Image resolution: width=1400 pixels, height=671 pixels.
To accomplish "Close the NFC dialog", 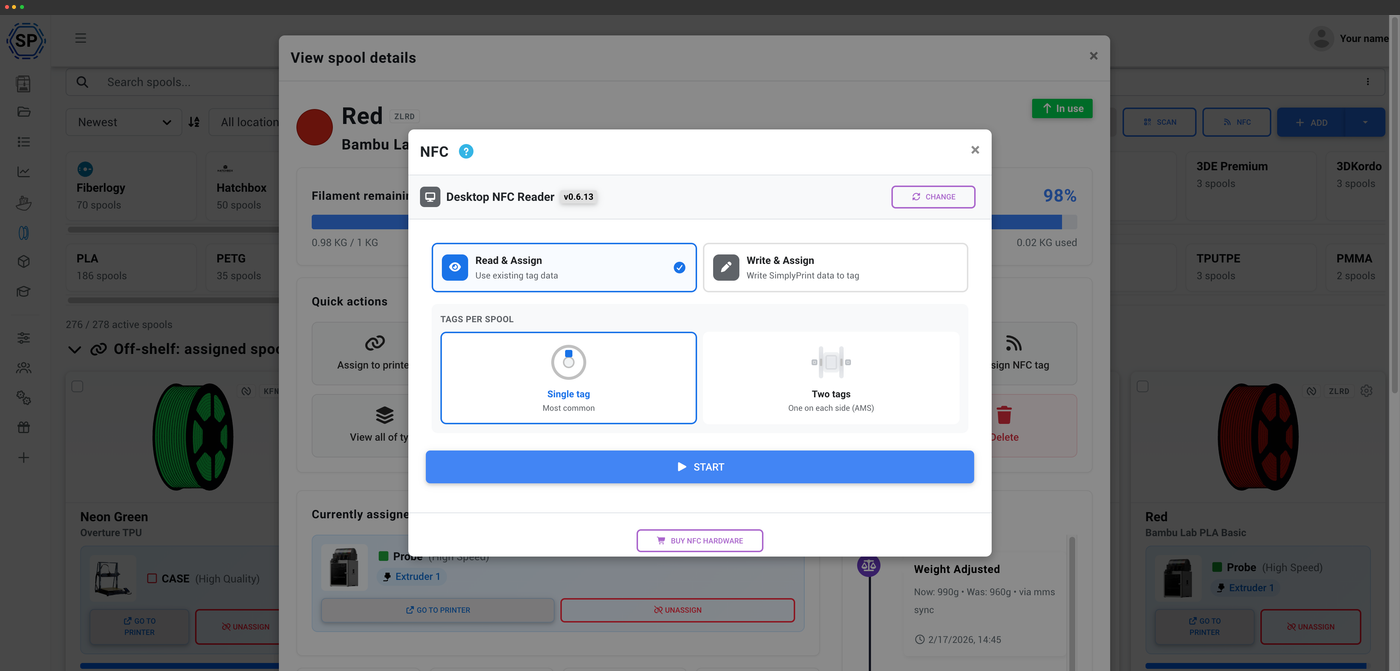I will click(975, 150).
